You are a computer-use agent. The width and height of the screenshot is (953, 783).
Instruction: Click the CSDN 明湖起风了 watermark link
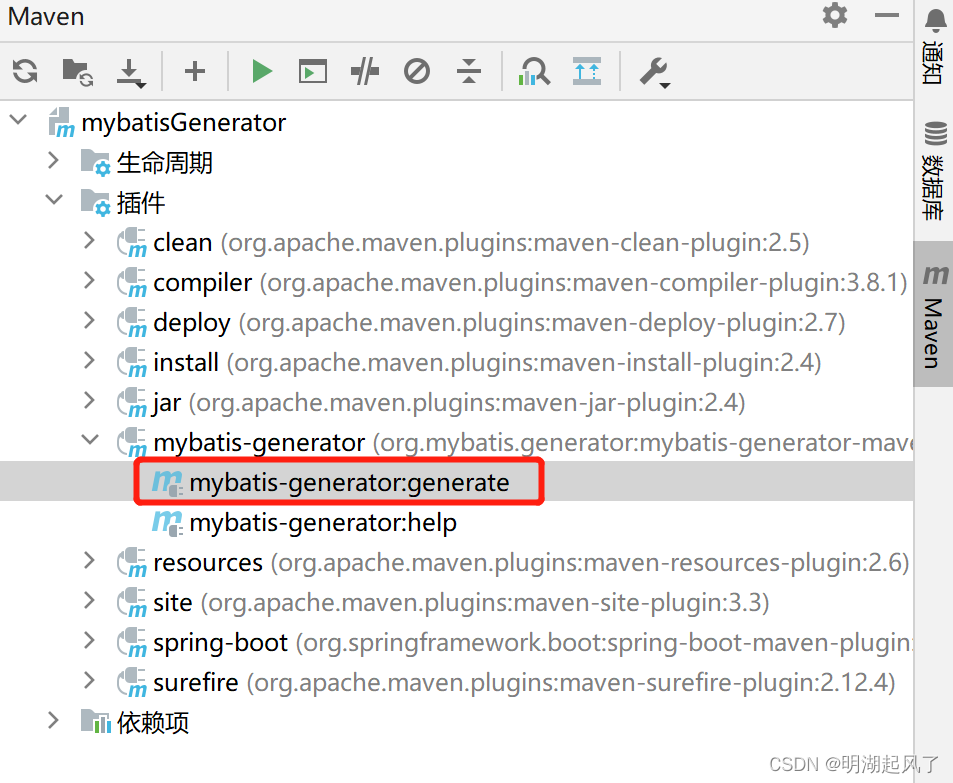click(855, 763)
